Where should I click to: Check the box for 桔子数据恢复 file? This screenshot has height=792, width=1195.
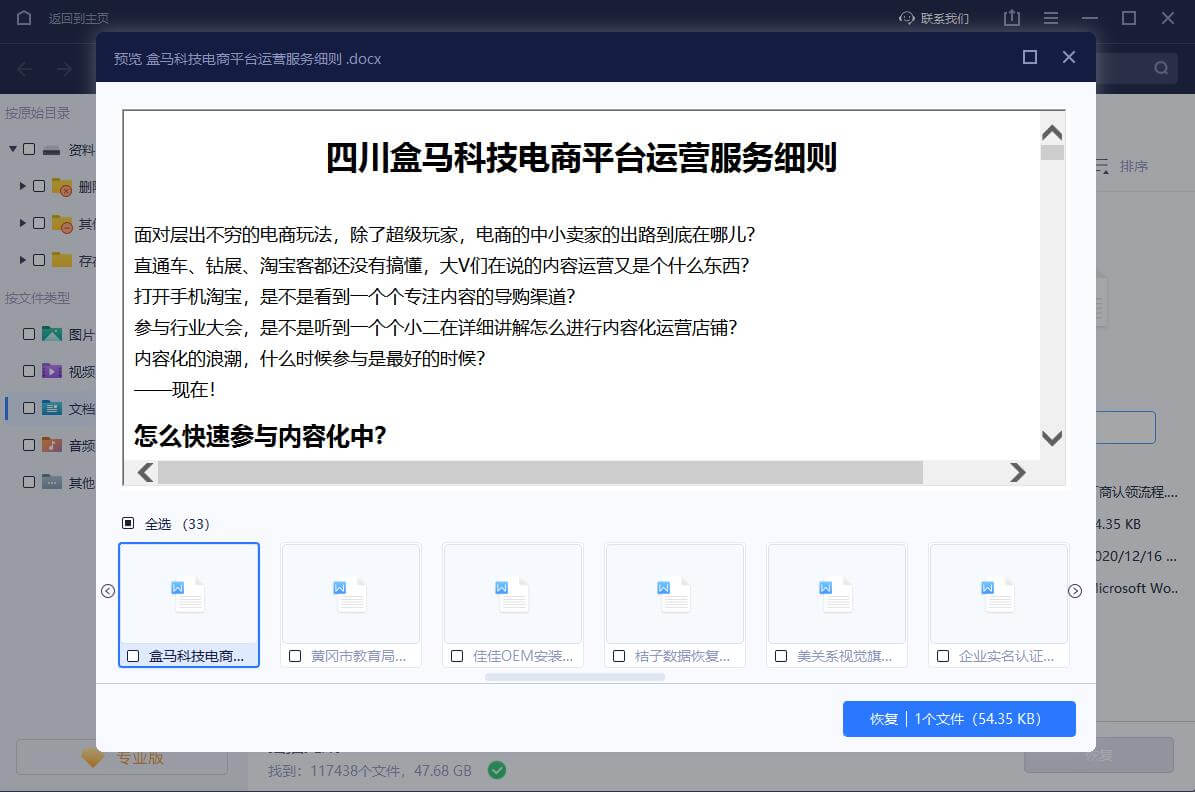[619, 656]
